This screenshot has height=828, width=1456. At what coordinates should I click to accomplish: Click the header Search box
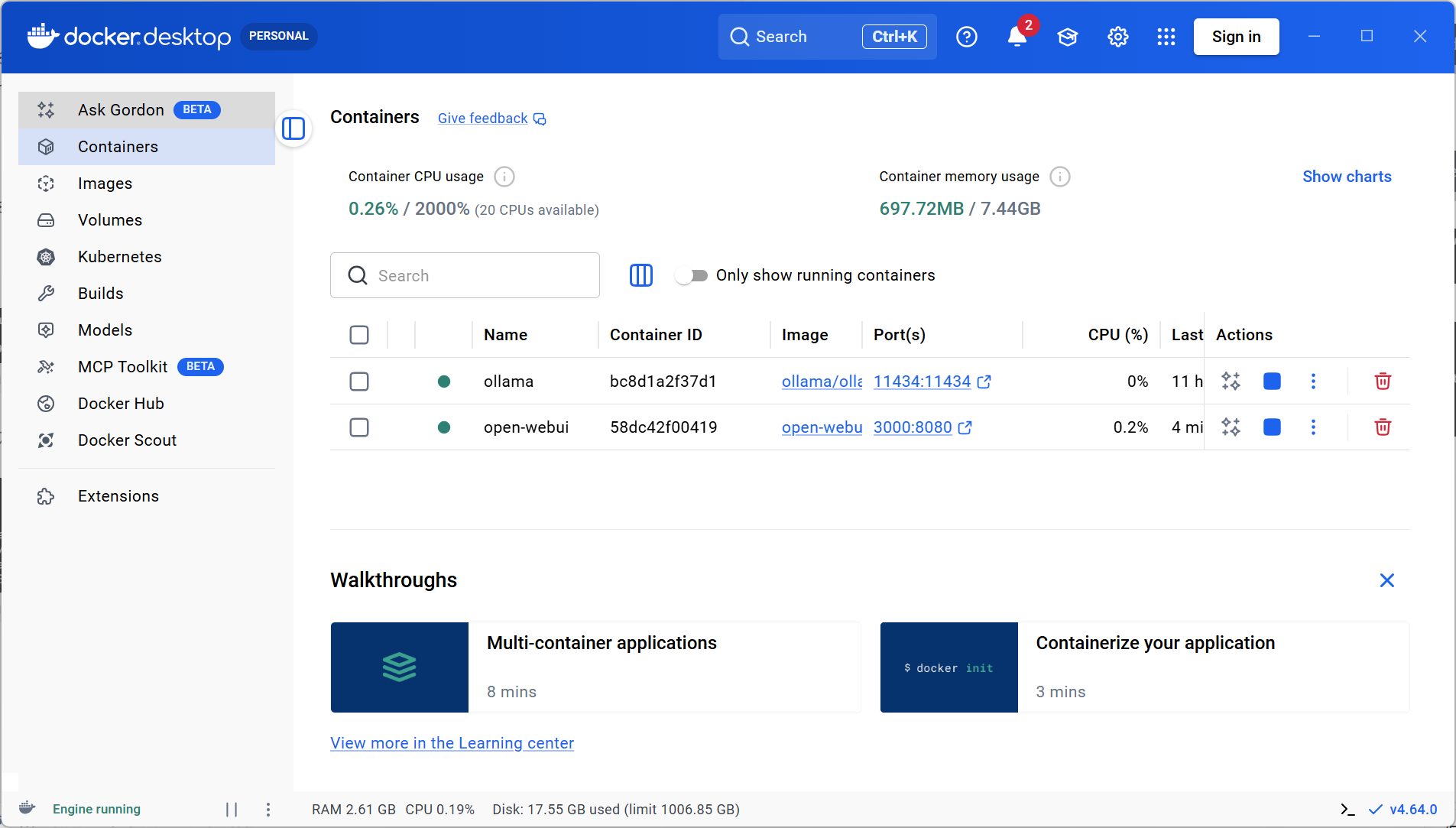pyautogui.click(x=827, y=37)
